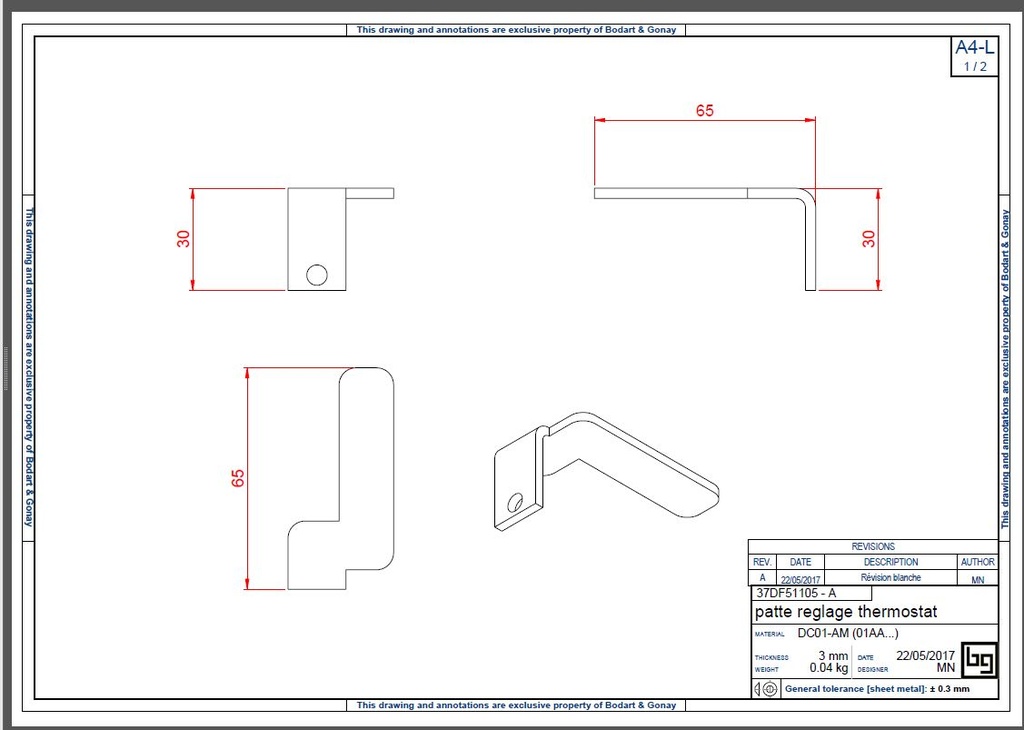This screenshot has height=730, width=1024.
Task: Select the Révision blanche description cell
Action: point(890,578)
